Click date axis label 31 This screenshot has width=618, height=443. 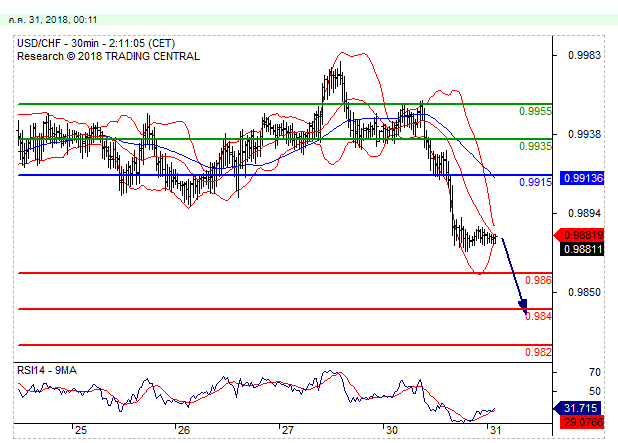click(495, 430)
